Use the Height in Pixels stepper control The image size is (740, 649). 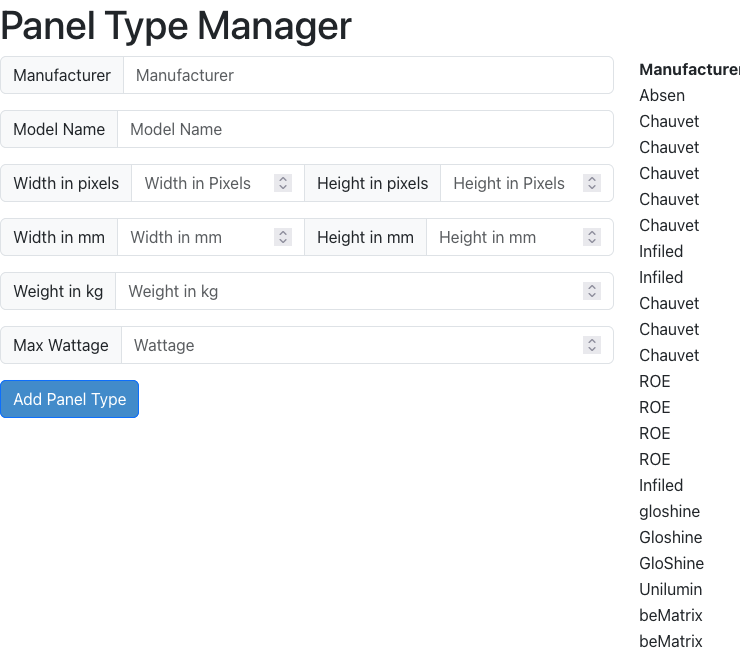(x=592, y=183)
